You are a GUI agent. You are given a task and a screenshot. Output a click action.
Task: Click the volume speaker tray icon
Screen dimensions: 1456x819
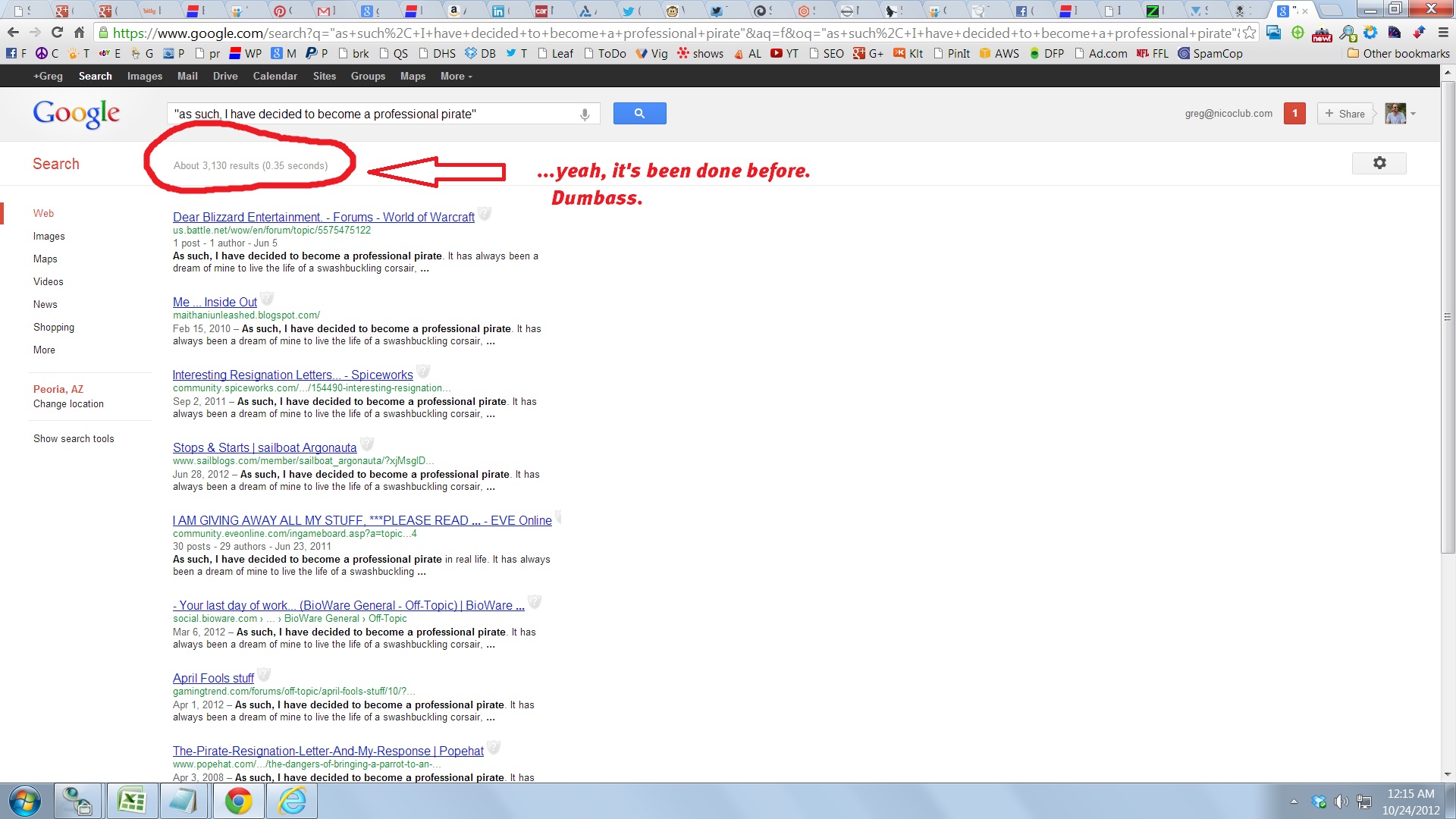tap(1341, 802)
